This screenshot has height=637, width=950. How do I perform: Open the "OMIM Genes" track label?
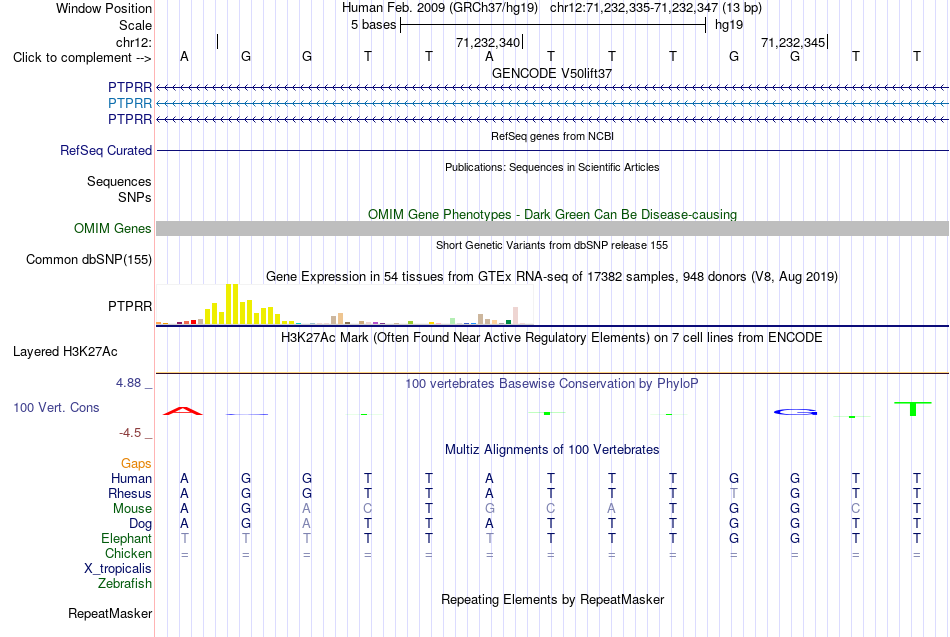tap(112, 228)
